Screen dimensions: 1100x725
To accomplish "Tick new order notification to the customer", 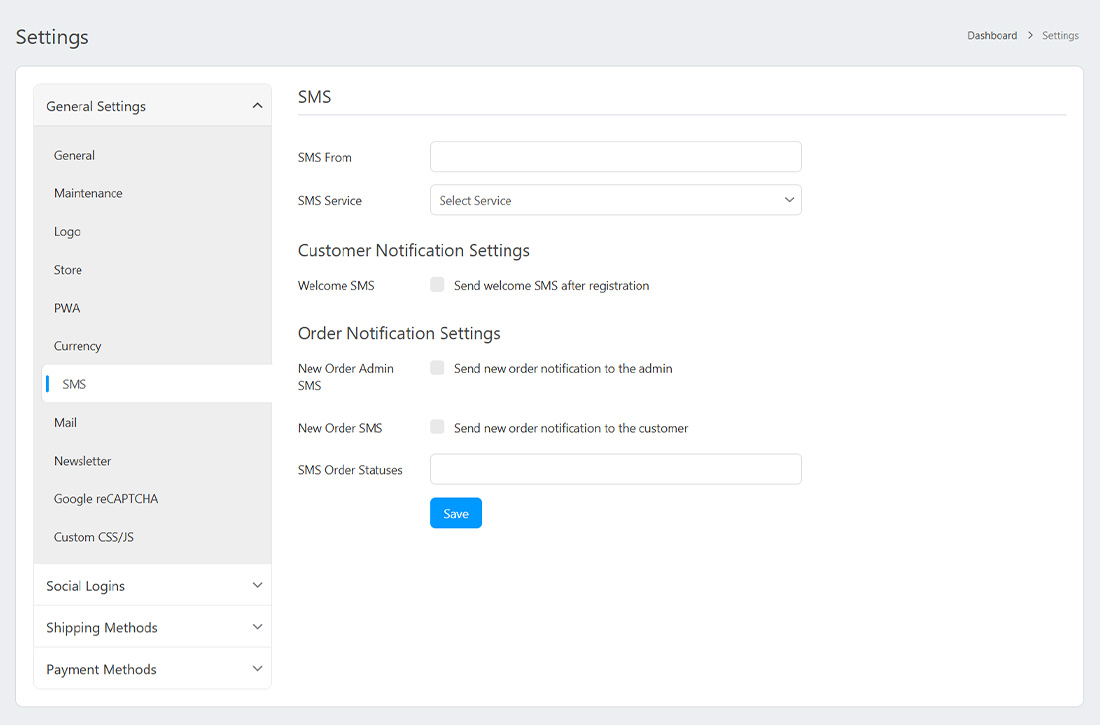I will point(437,428).
